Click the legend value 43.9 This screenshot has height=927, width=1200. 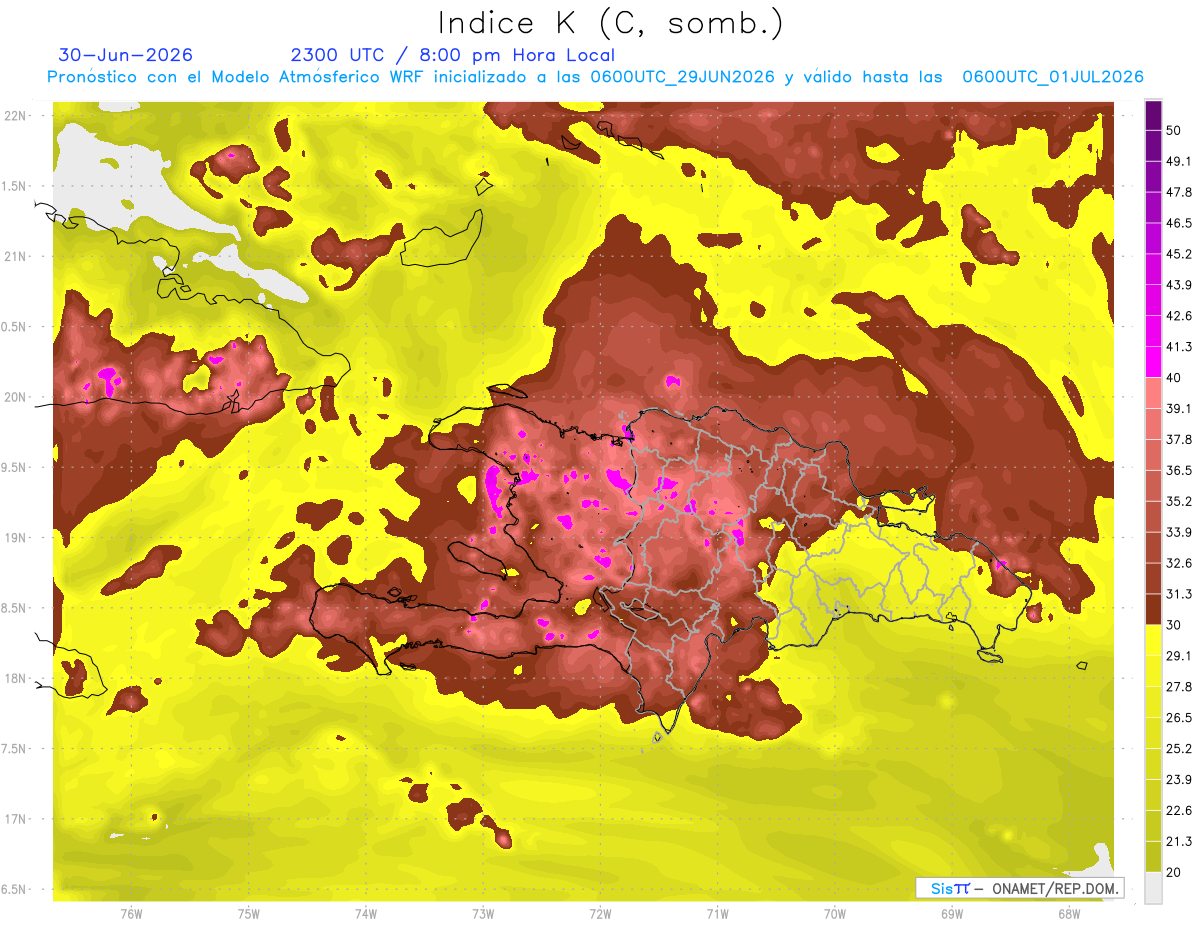click(1178, 285)
